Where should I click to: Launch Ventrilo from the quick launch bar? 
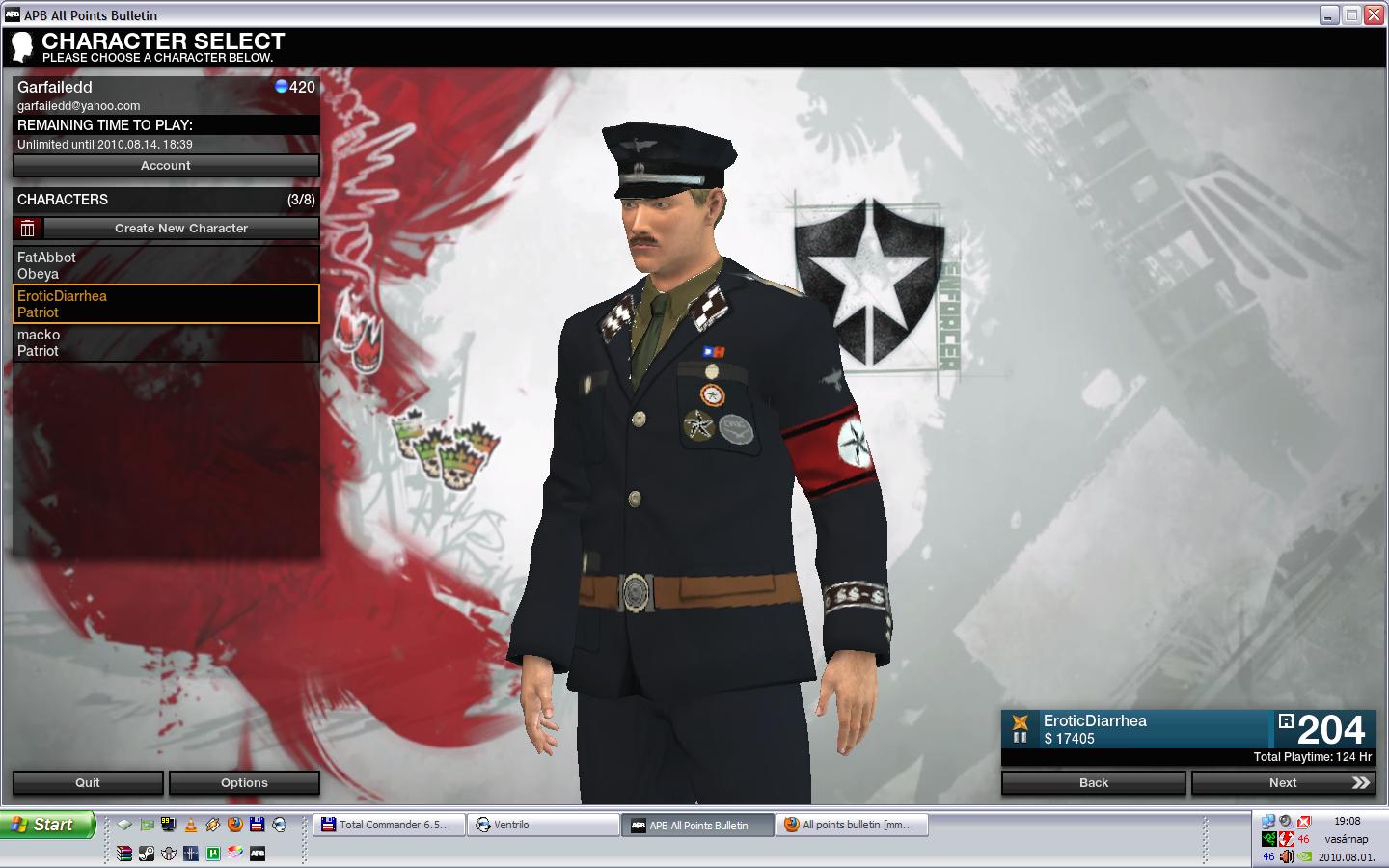279,825
